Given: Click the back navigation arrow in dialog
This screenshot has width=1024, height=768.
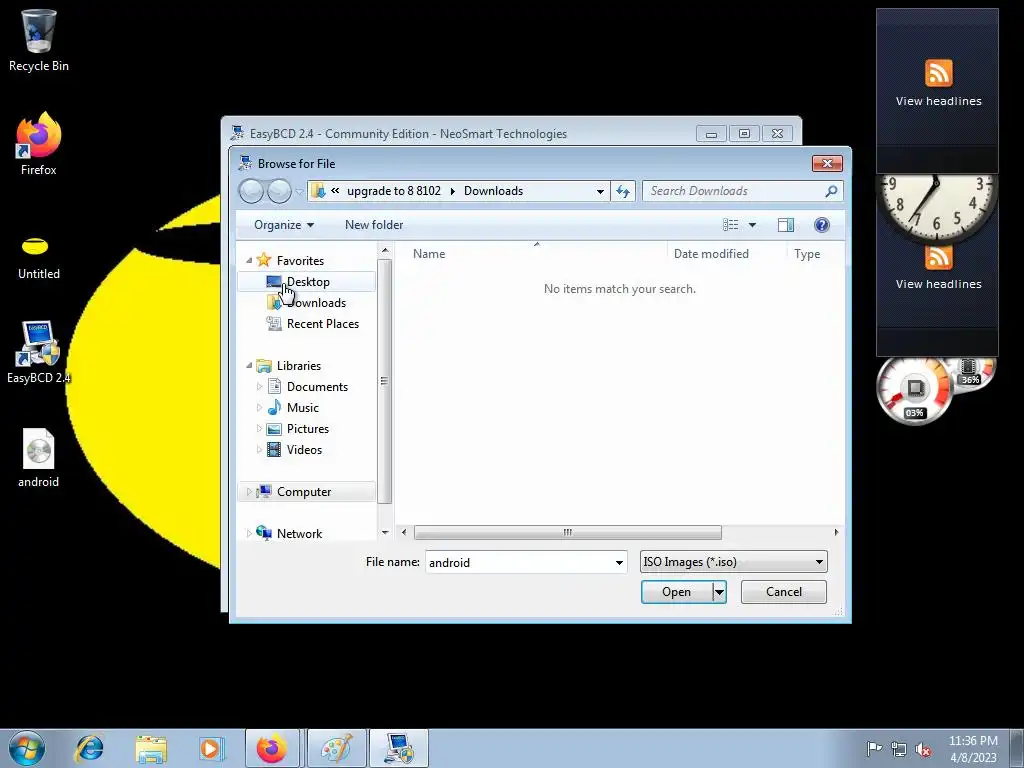Looking at the screenshot, I should pyautogui.click(x=251, y=191).
